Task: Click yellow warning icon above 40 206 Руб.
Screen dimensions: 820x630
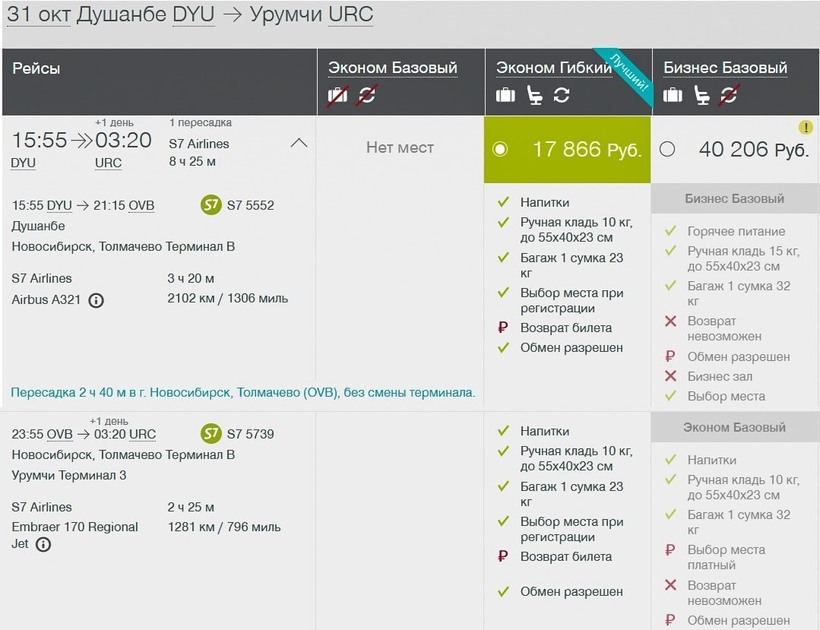Action: click(805, 128)
